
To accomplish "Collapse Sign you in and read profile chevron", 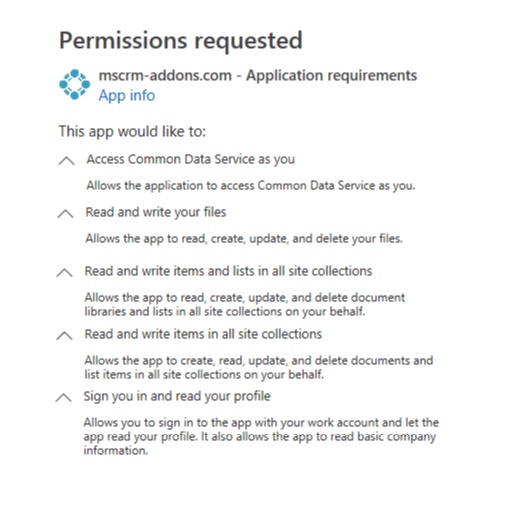I will click(x=63, y=397).
